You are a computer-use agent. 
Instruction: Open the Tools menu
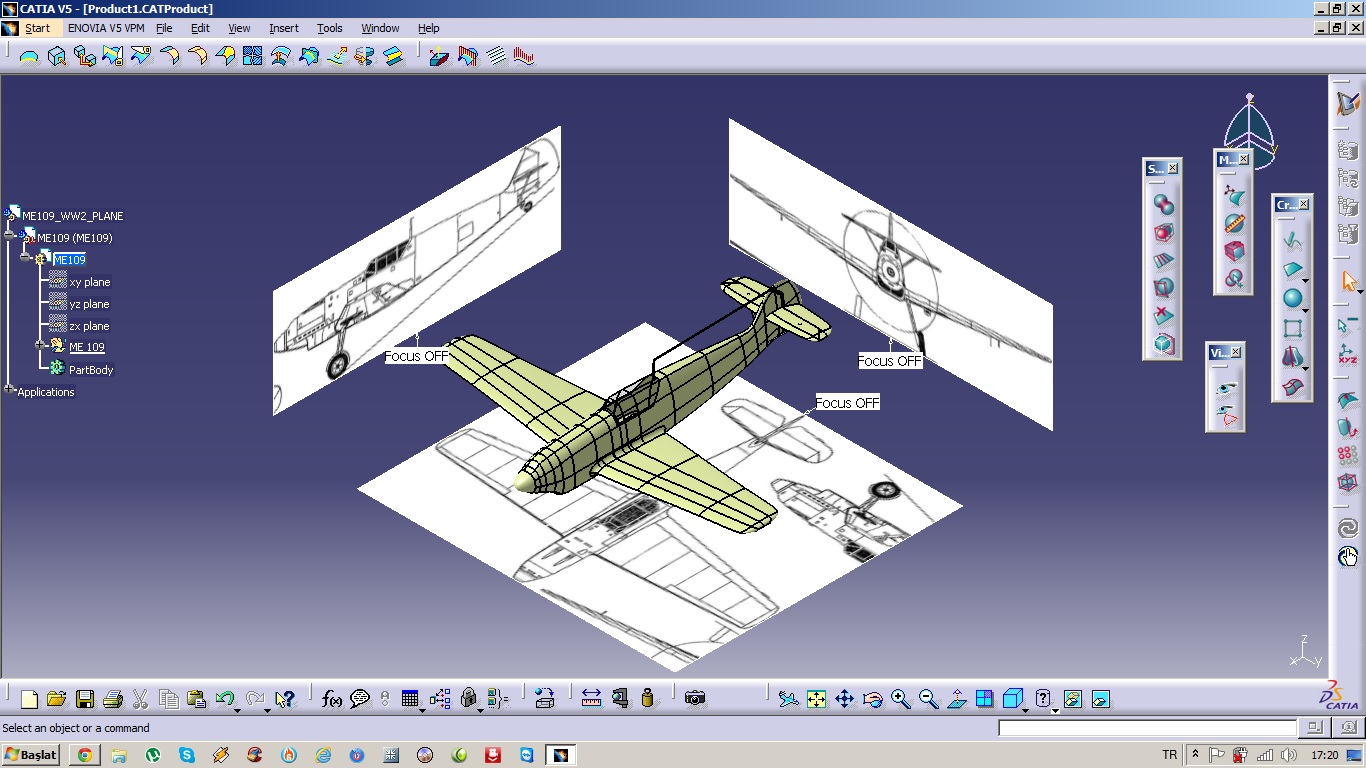[x=330, y=28]
